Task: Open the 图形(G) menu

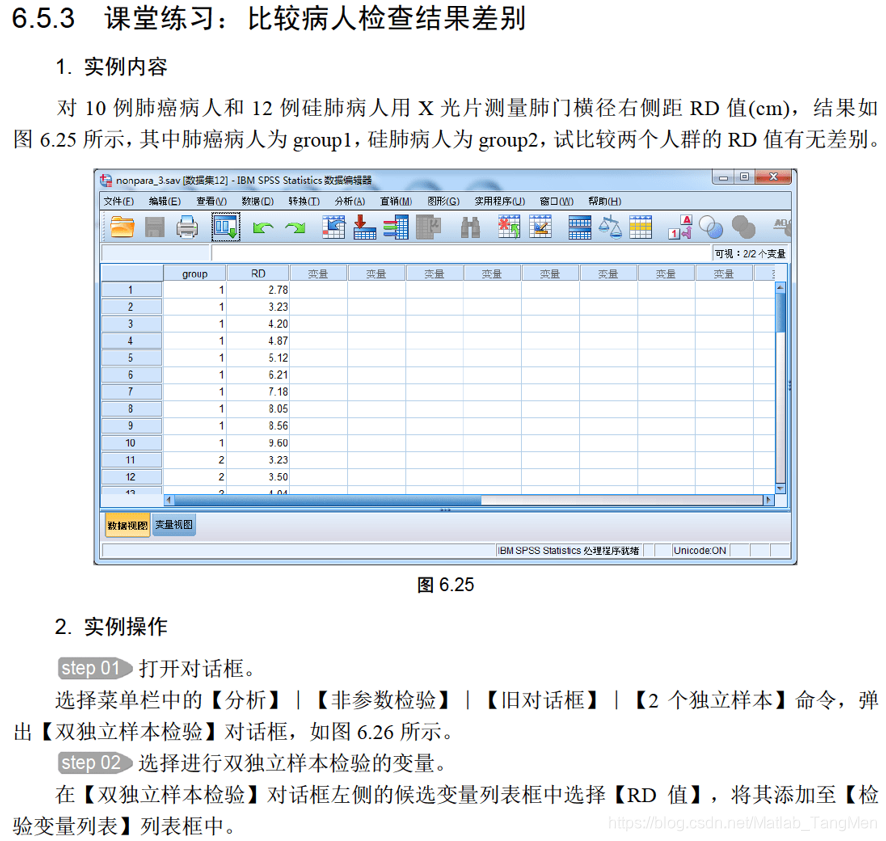Action: (444, 201)
